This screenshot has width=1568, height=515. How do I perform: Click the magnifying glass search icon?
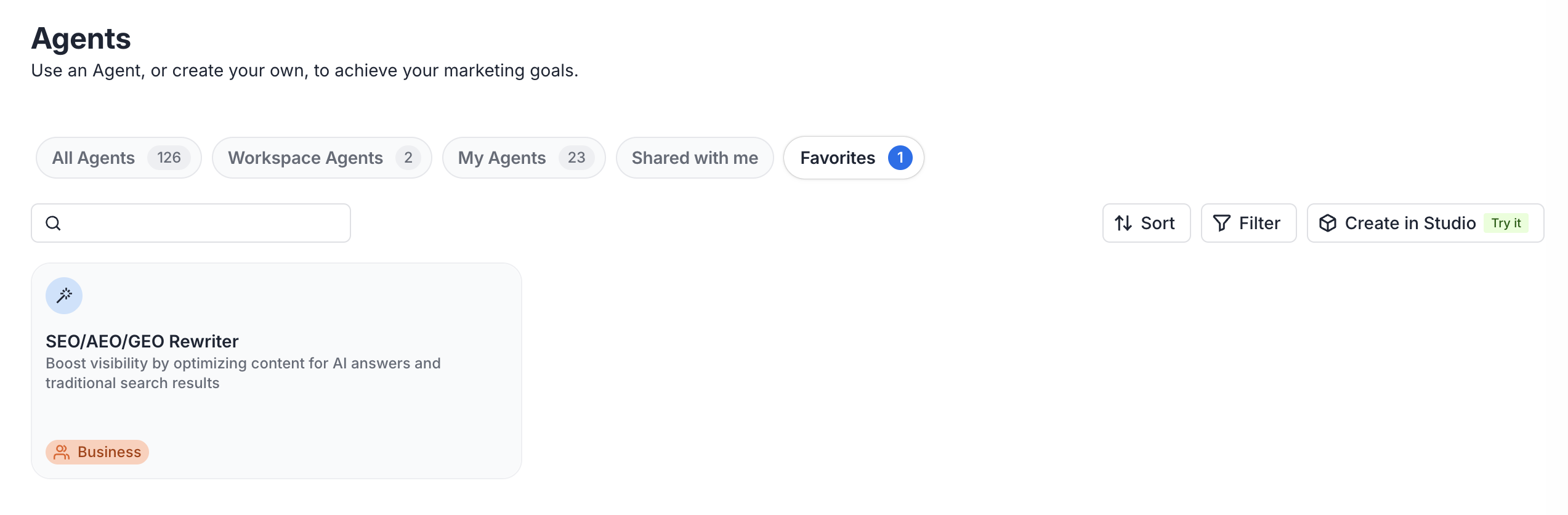coord(54,223)
